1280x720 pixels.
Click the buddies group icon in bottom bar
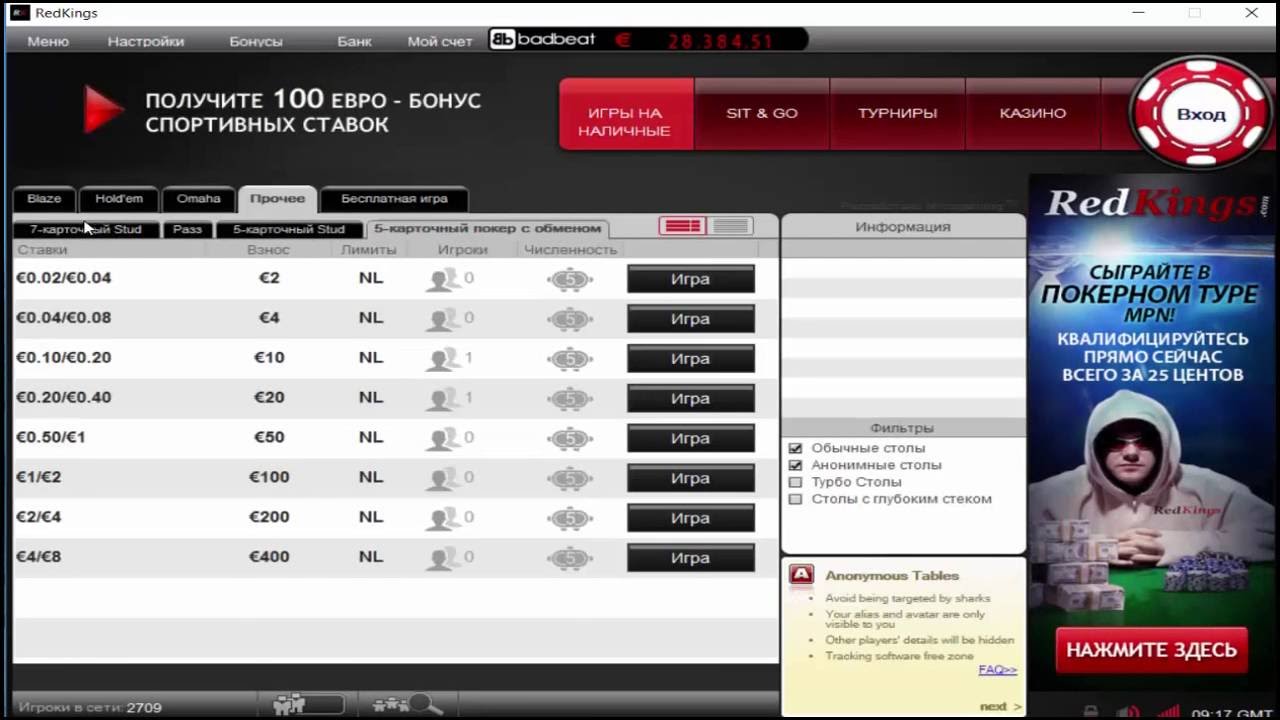point(289,705)
